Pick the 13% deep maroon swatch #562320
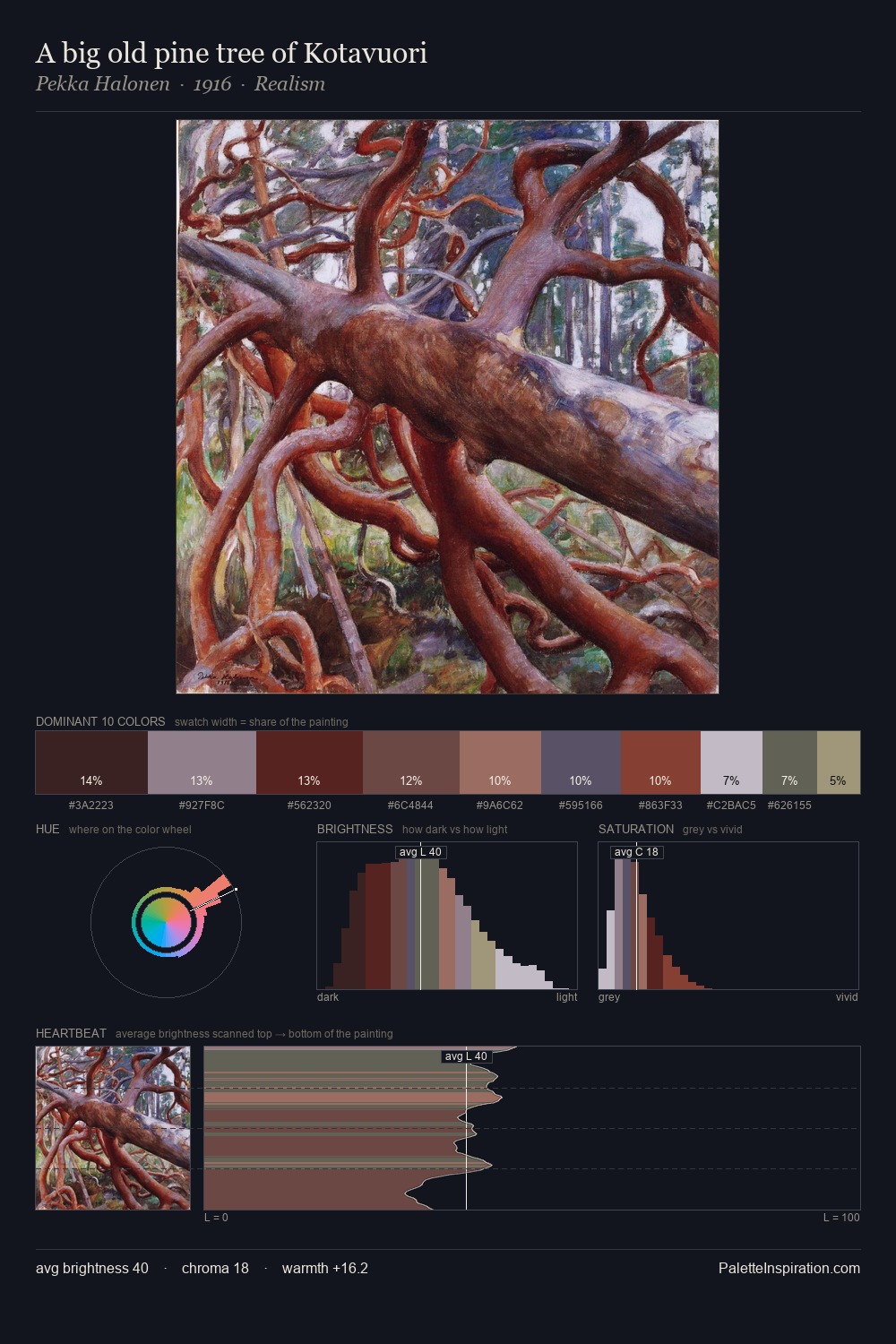Screen dimensions: 896x1344 coord(309,762)
